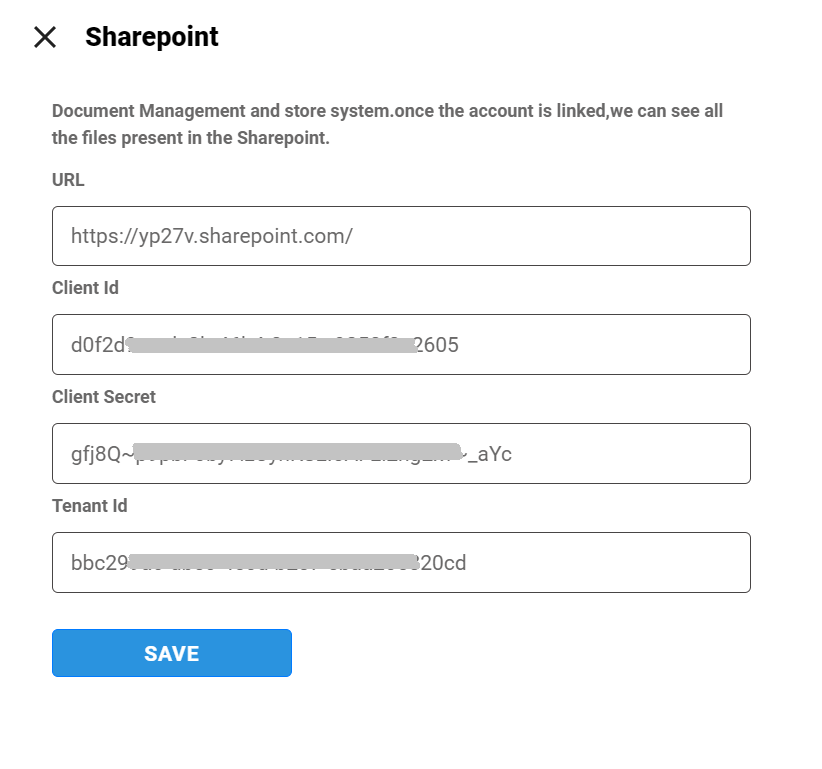Click the '2605' ending of Client Id
Screen dimensions: 822x769
(438, 346)
